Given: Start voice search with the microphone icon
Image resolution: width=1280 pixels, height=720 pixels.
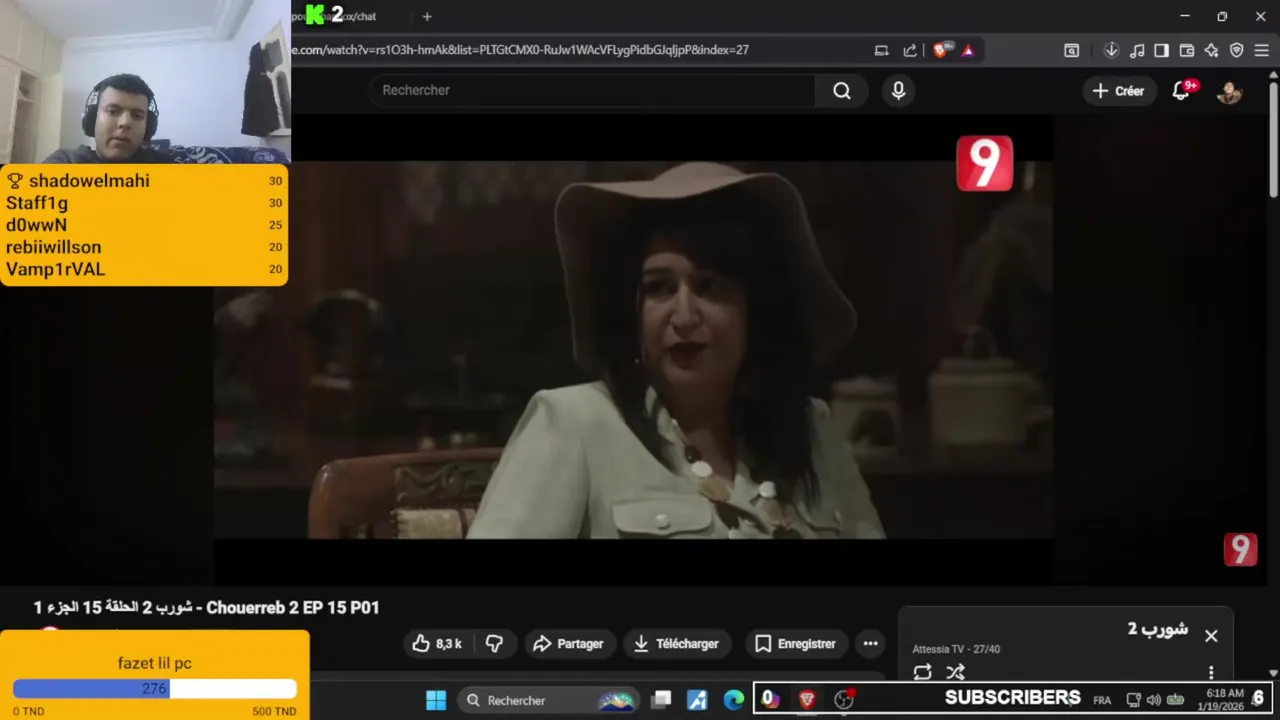Looking at the screenshot, I should point(898,91).
